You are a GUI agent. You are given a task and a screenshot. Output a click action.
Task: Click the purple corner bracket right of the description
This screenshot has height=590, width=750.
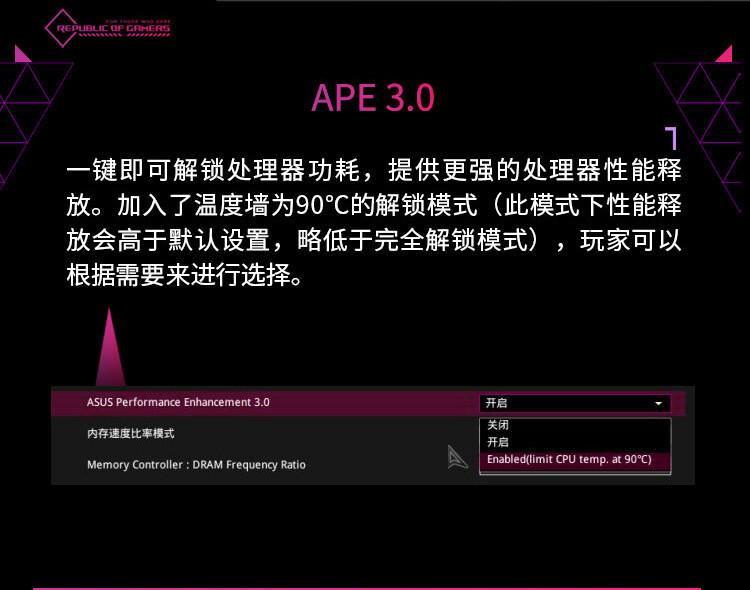[x=672, y=138]
